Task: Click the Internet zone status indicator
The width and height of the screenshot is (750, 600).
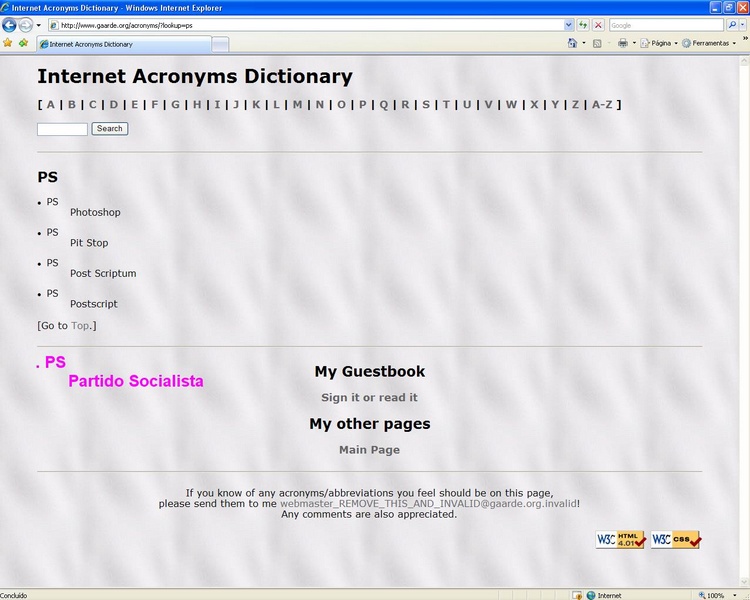Action: 604,595
